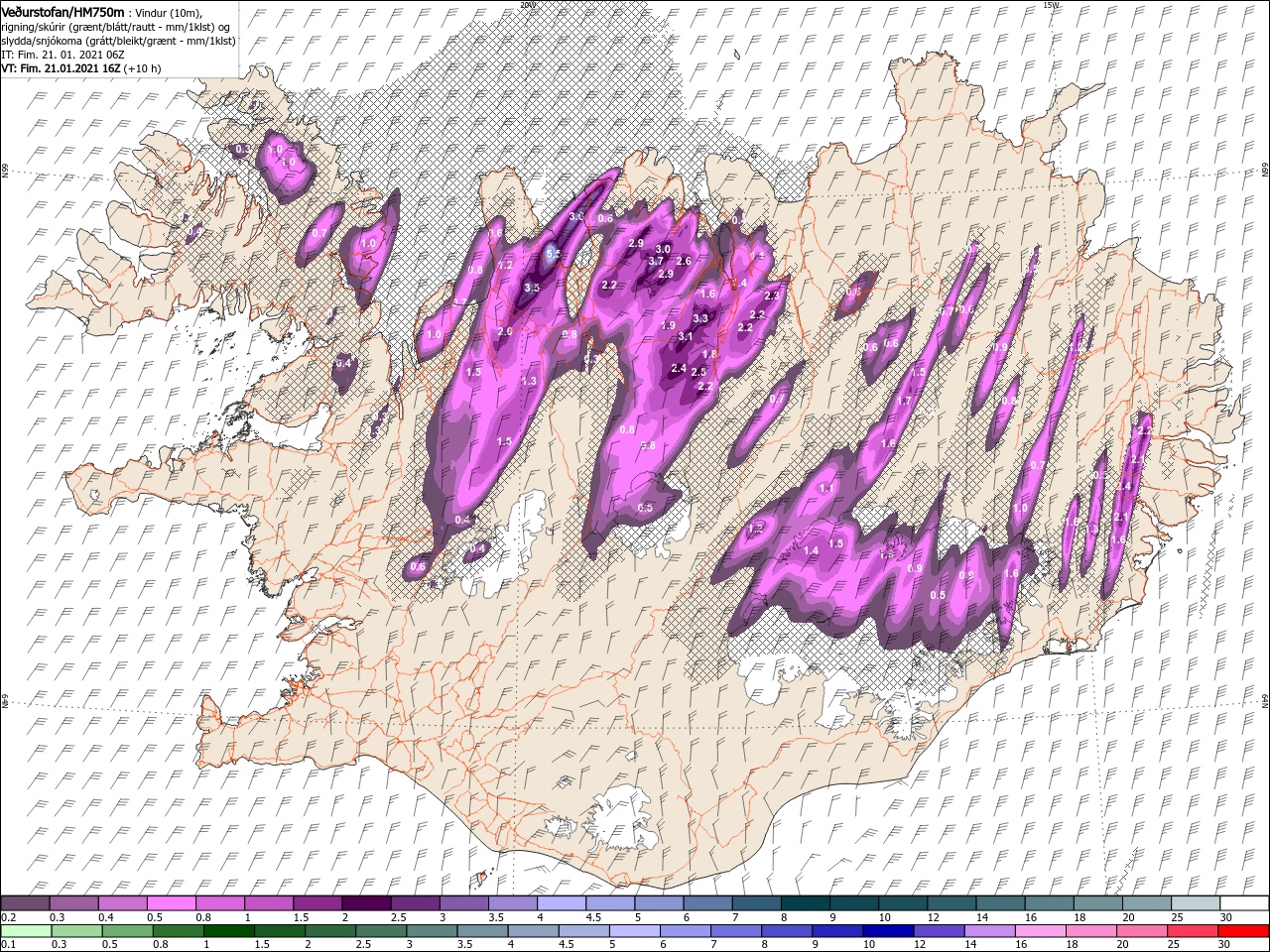The height and width of the screenshot is (952, 1270).
Task: Click the dark purple upper swatch between 2 and 2.5
Action: tap(366, 903)
